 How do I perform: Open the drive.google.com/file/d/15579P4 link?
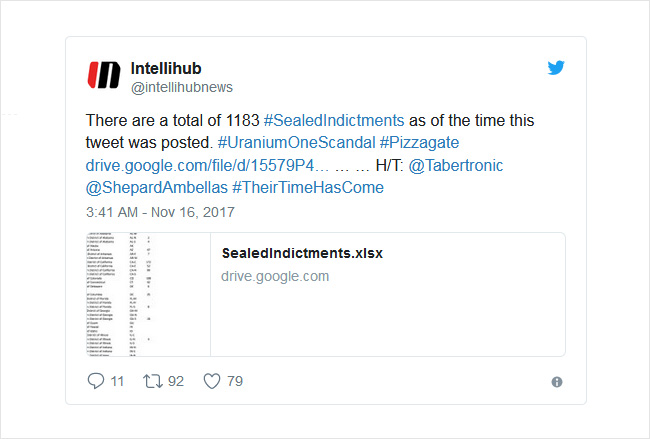(x=207, y=165)
